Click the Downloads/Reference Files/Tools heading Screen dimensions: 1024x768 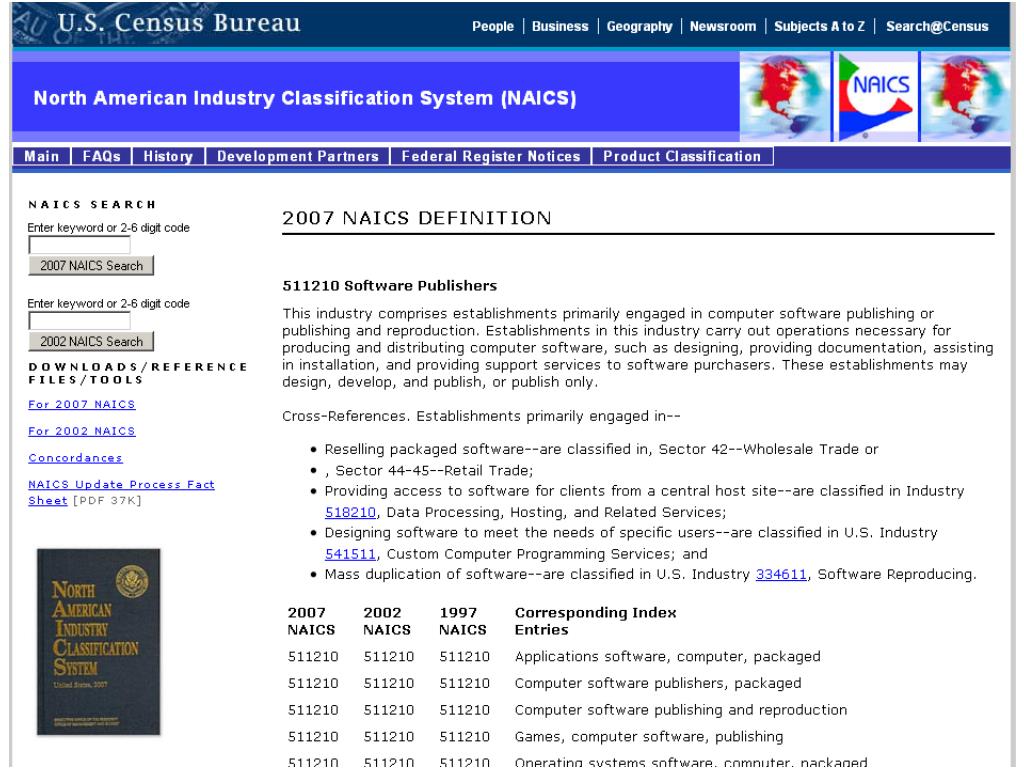pyautogui.click(x=138, y=373)
